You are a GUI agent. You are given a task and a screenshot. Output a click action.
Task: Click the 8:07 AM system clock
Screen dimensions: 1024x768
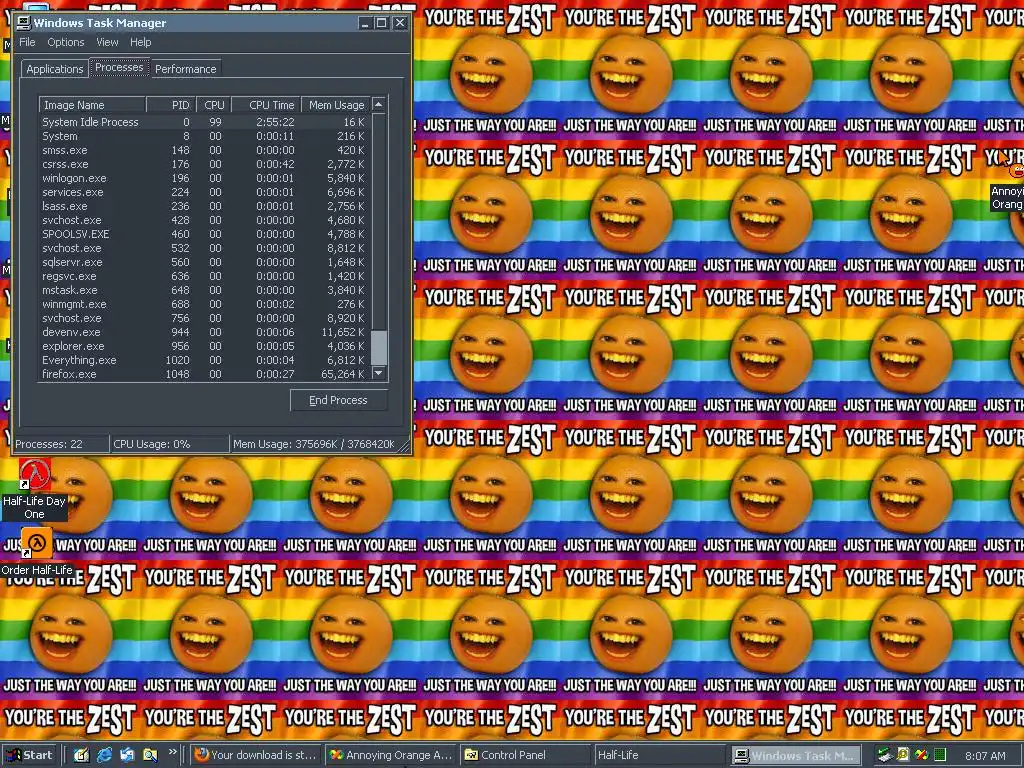(985, 756)
